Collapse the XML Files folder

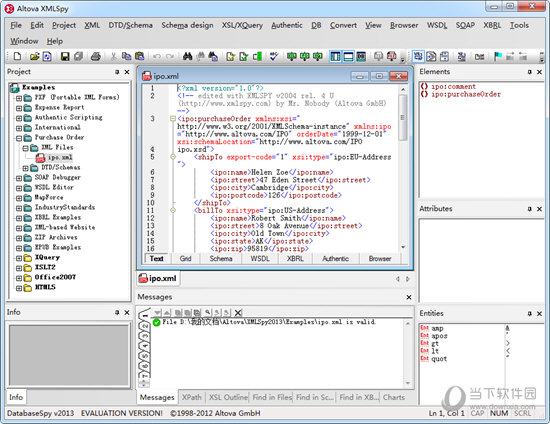26,148
